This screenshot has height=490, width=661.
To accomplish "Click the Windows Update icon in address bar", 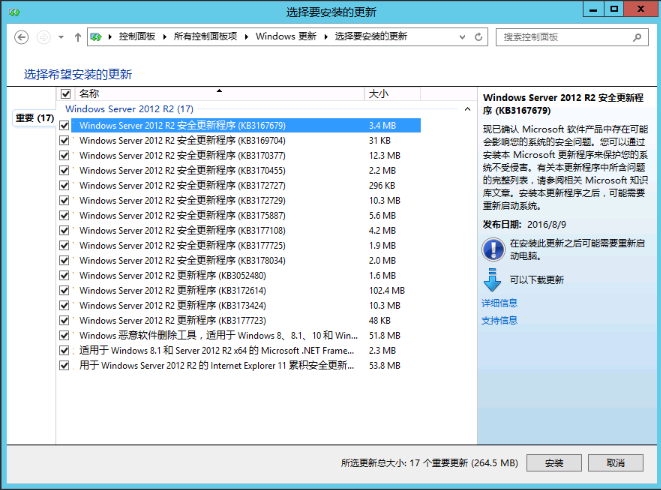I will click(x=96, y=37).
